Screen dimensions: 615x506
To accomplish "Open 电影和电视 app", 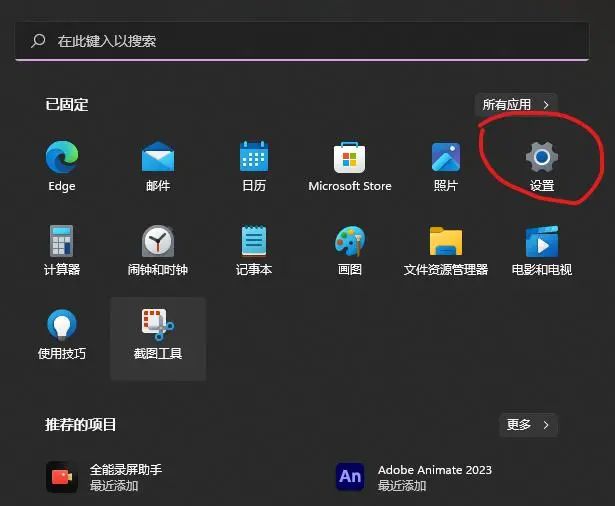I will pyautogui.click(x=542, y=250).
